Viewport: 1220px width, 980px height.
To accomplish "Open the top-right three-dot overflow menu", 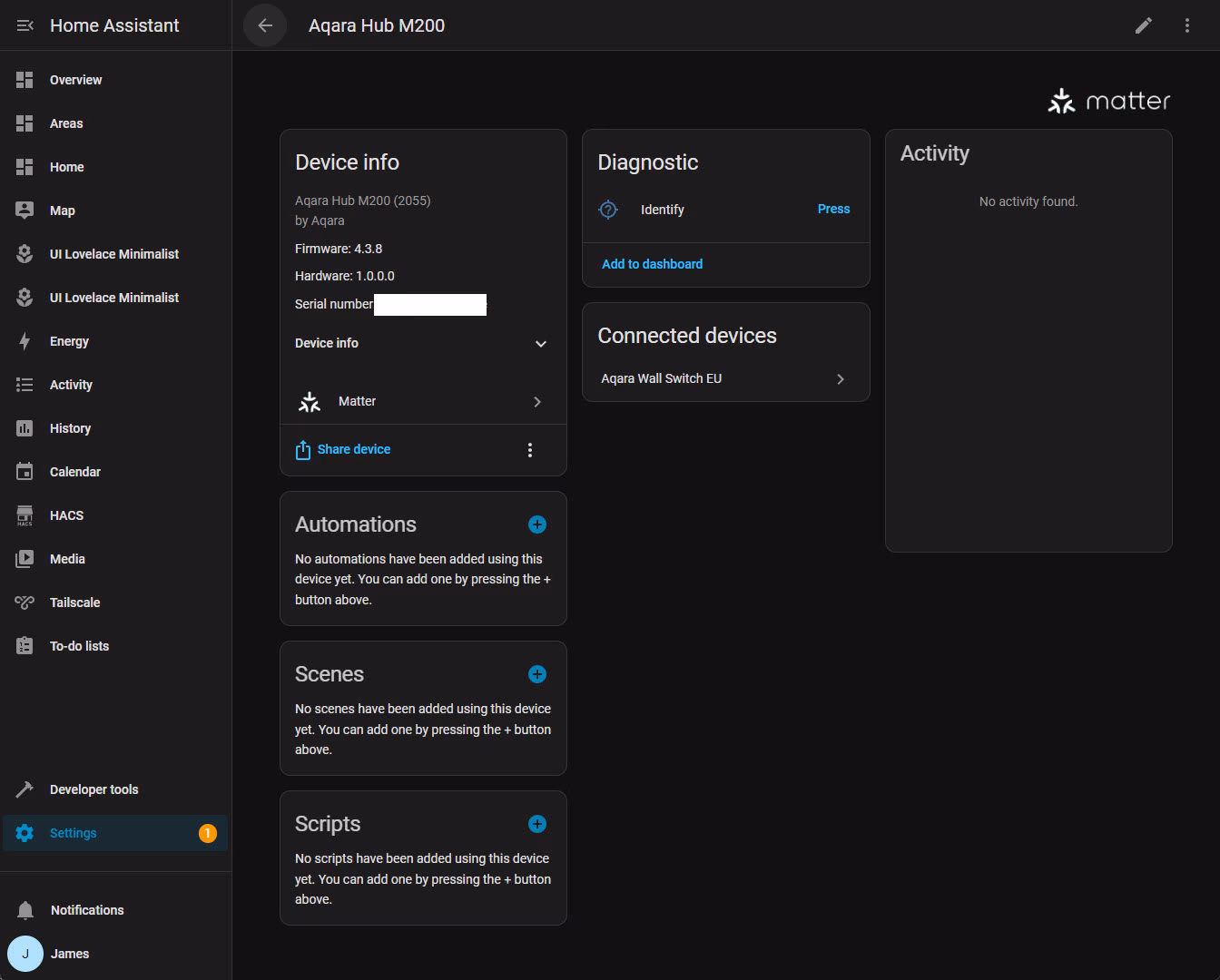I will coord(1187,25).
